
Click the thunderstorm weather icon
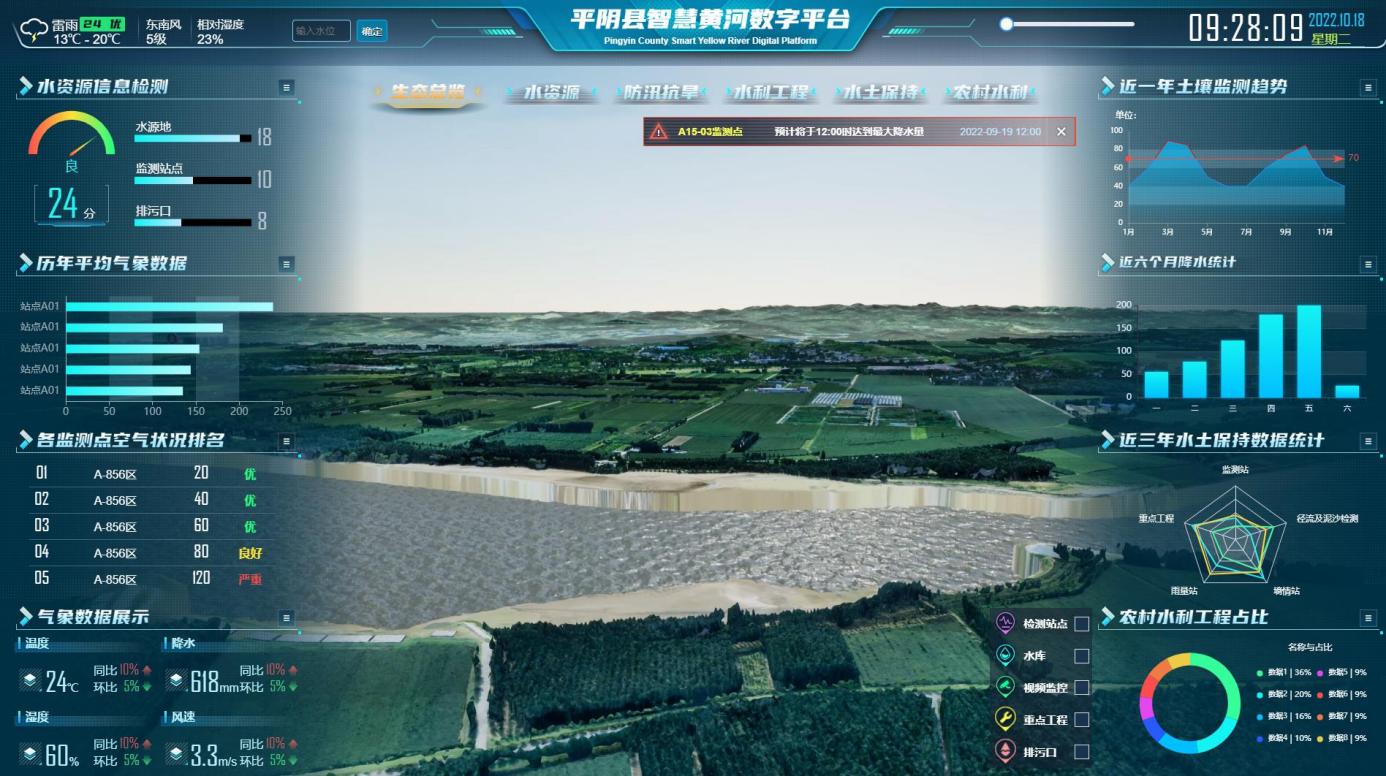click(x=34, y=31)
